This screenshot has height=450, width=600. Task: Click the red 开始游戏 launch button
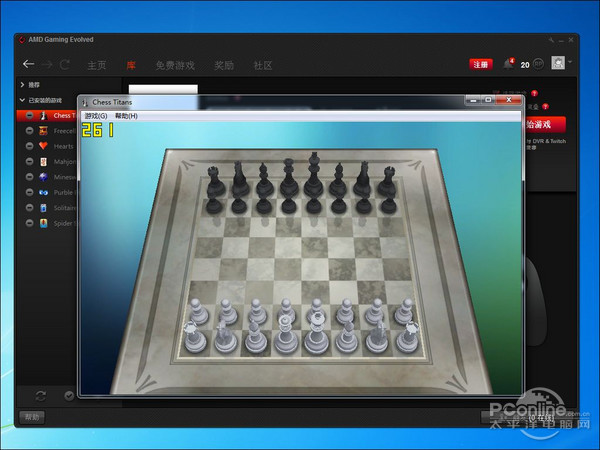click(545, 124)
